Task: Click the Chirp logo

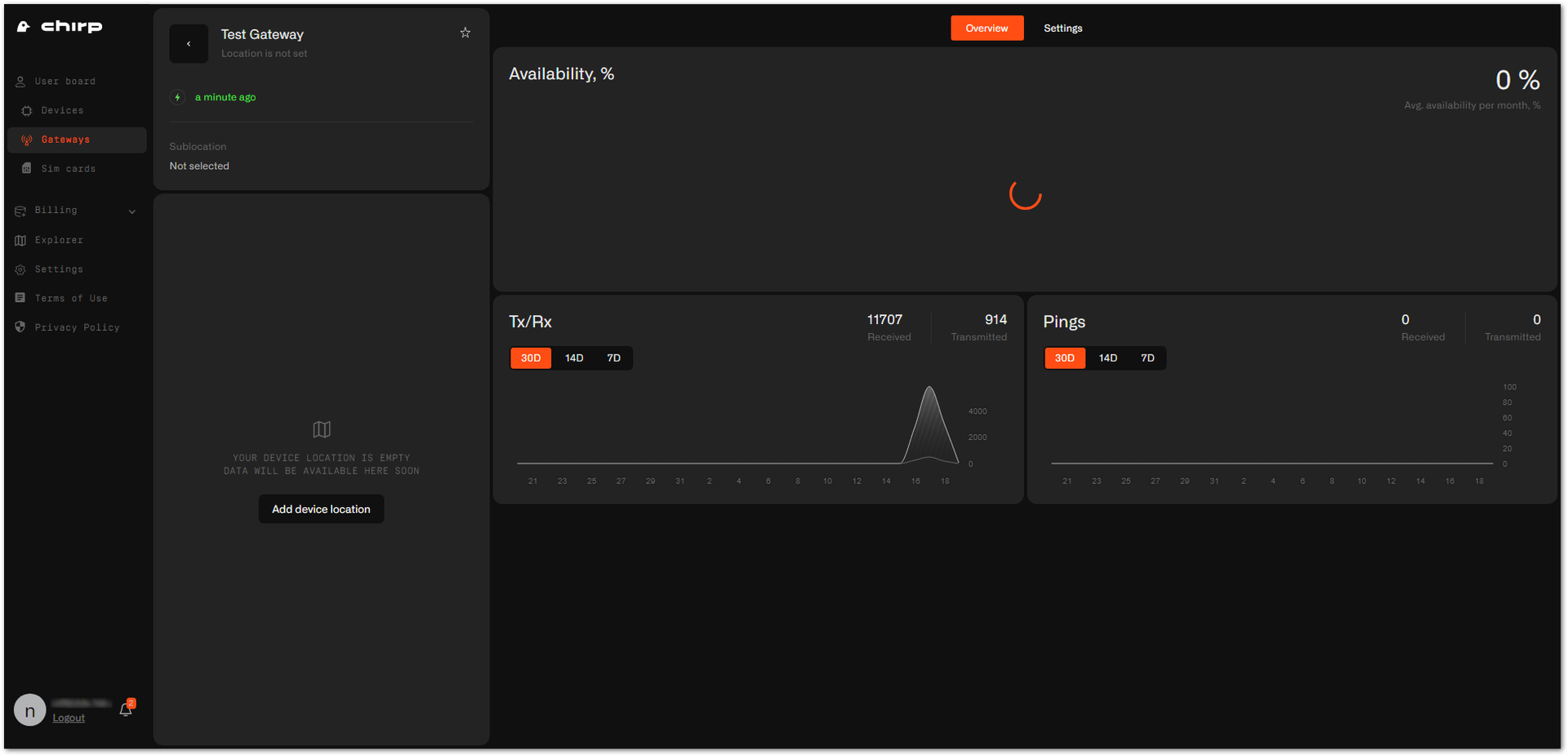Action: pyautogui.click(x=60, y=26)
